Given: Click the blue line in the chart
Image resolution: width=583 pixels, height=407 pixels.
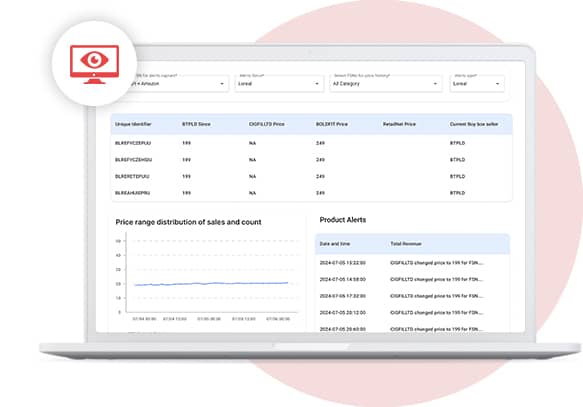Looking at the screenshot, I should 211,284.
